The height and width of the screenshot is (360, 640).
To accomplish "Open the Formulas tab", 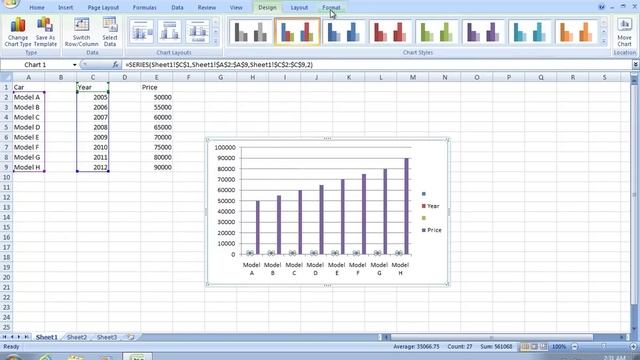I will click(x=144, y=7).
